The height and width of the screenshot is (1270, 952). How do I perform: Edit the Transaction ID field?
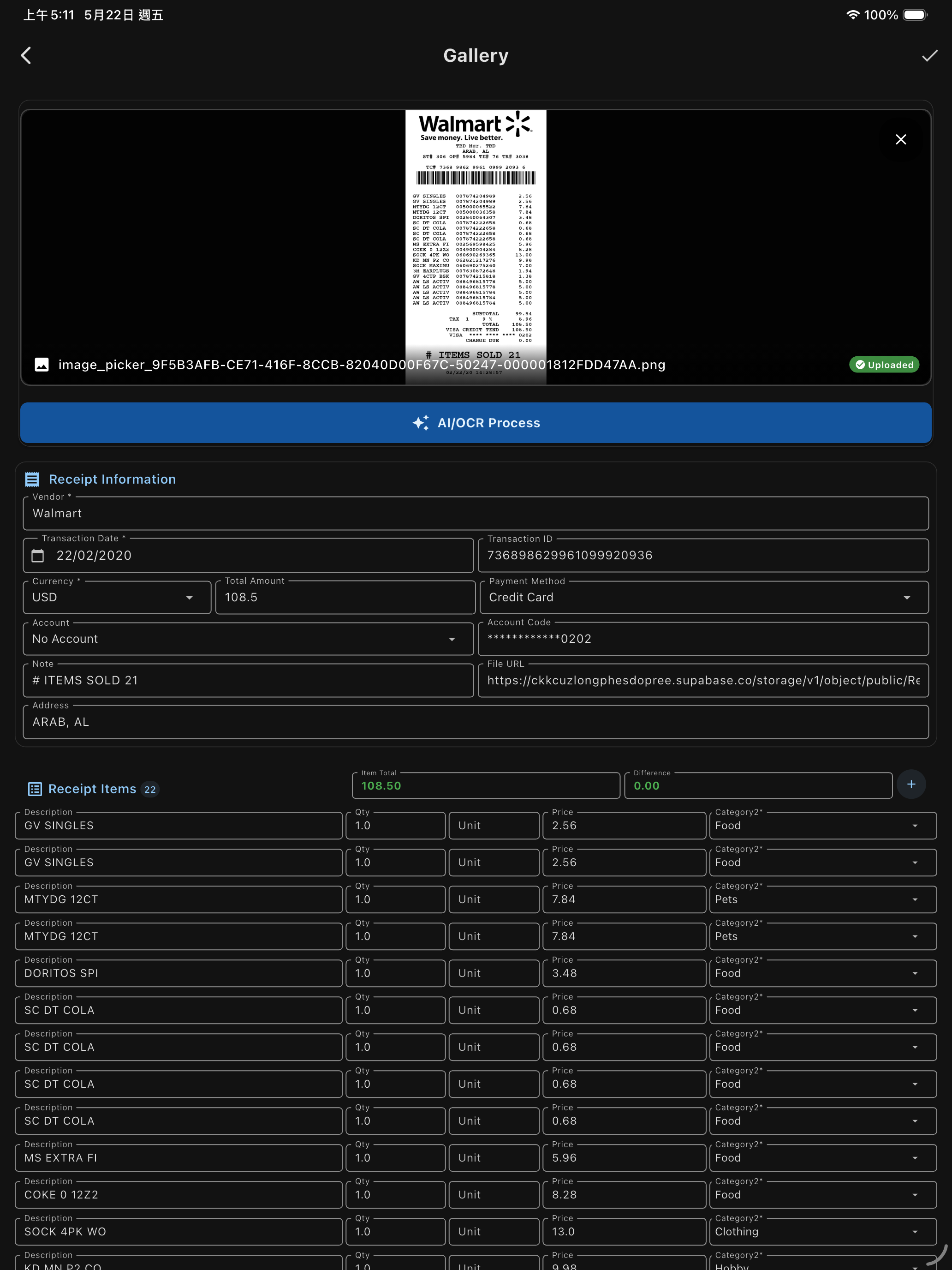(703, 555)
